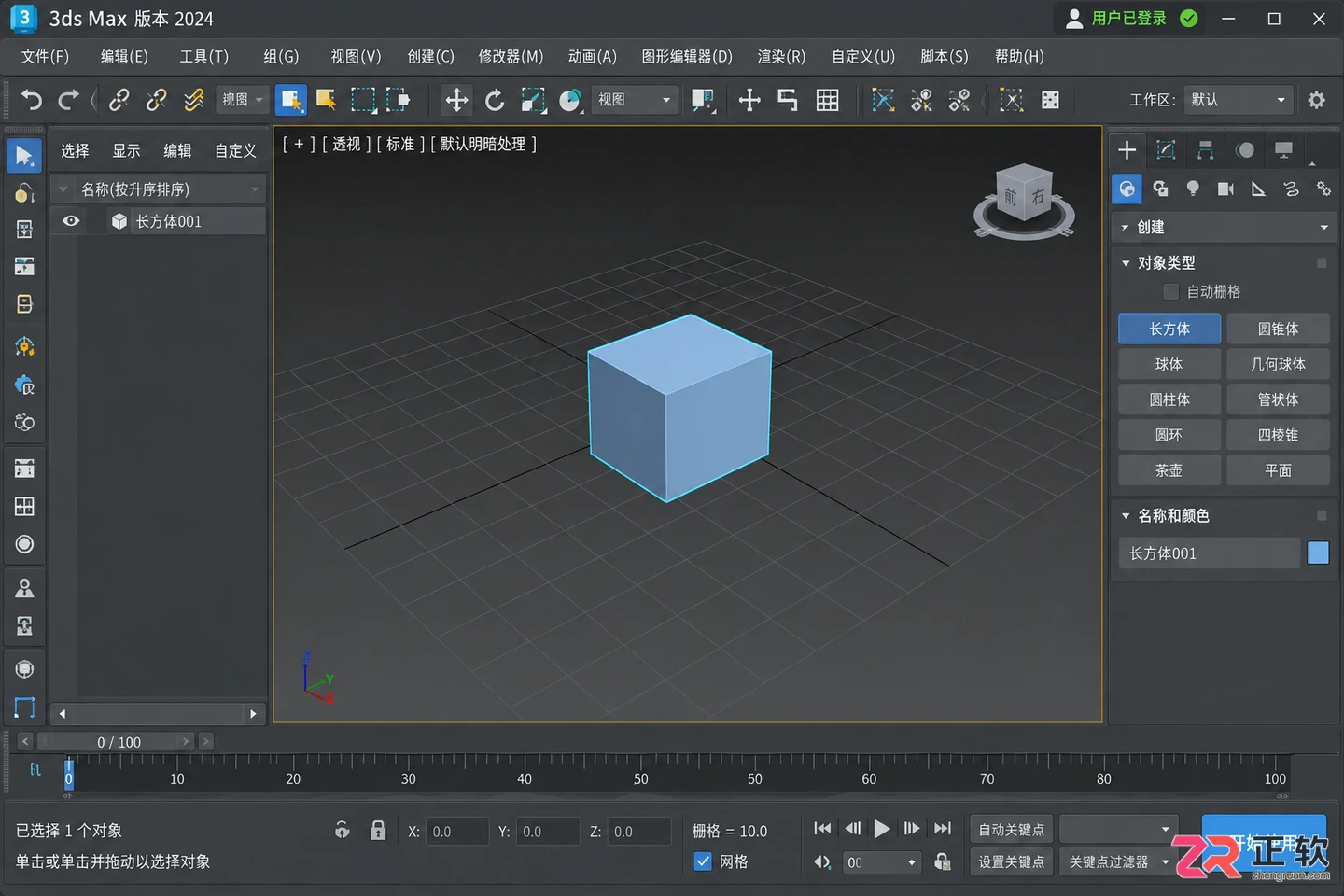Select the Rotate tool
Image resolution: width=1344 pixels, height=896 pixels.
tap(495, 100)
